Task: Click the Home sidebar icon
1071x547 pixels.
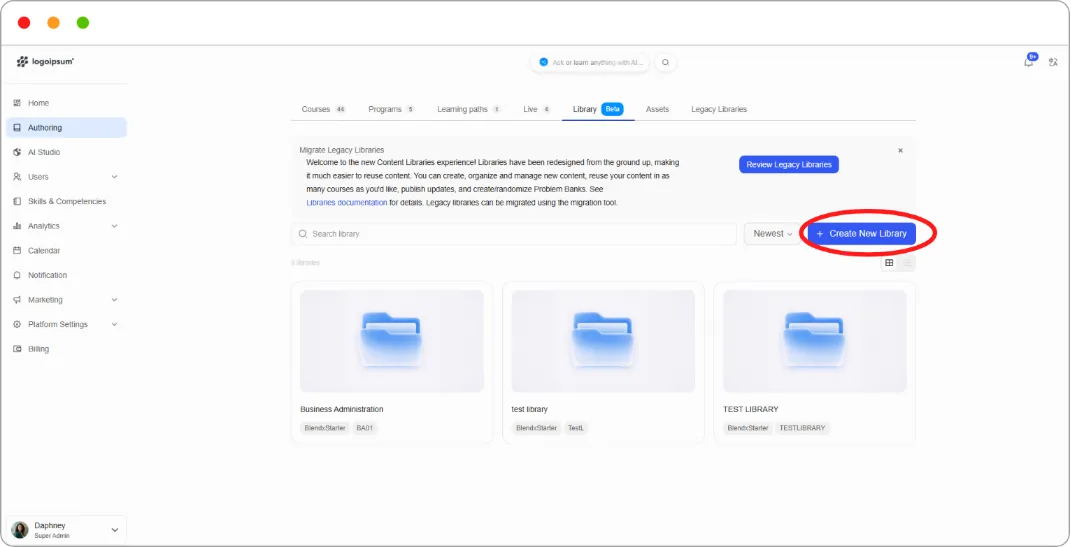Action: pyautogui.click(x=17, y=103)
